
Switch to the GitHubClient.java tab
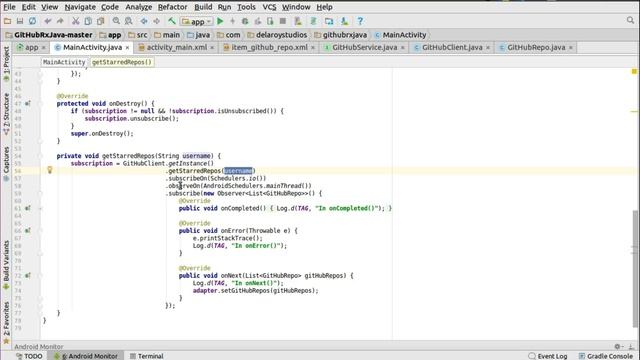[452, 47]
